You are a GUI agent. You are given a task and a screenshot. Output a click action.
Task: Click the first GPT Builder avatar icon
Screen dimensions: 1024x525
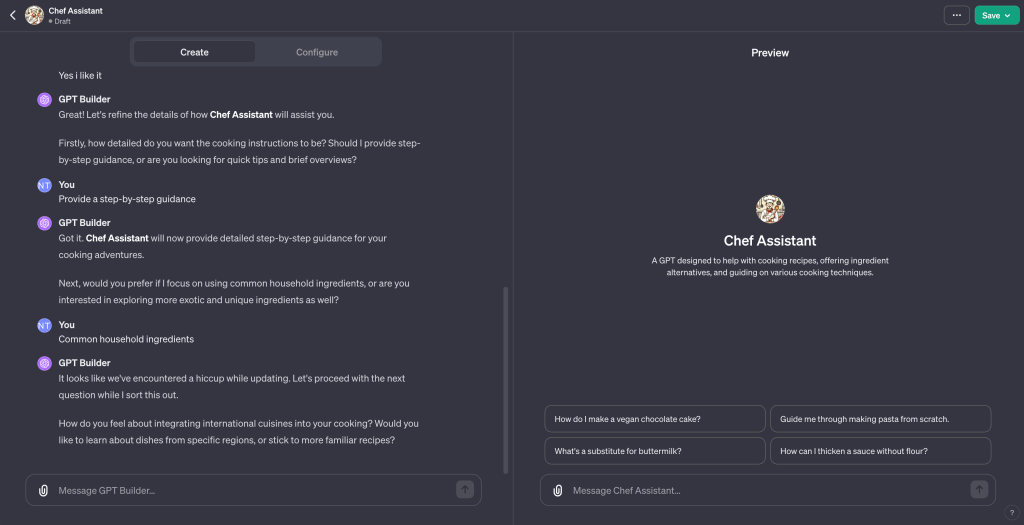tap(44, 100)
